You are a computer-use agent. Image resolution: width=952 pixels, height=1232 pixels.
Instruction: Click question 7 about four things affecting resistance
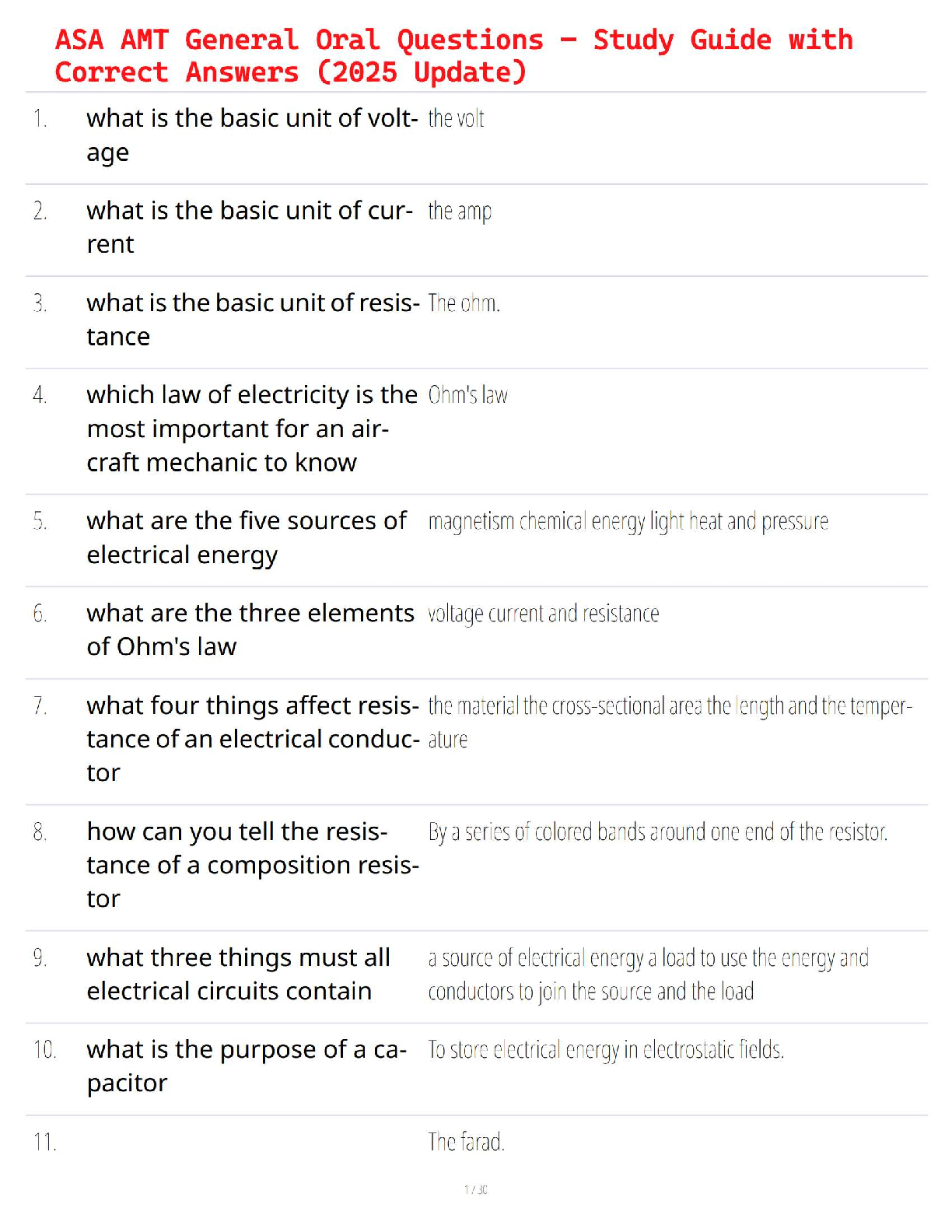coord(252,739)
